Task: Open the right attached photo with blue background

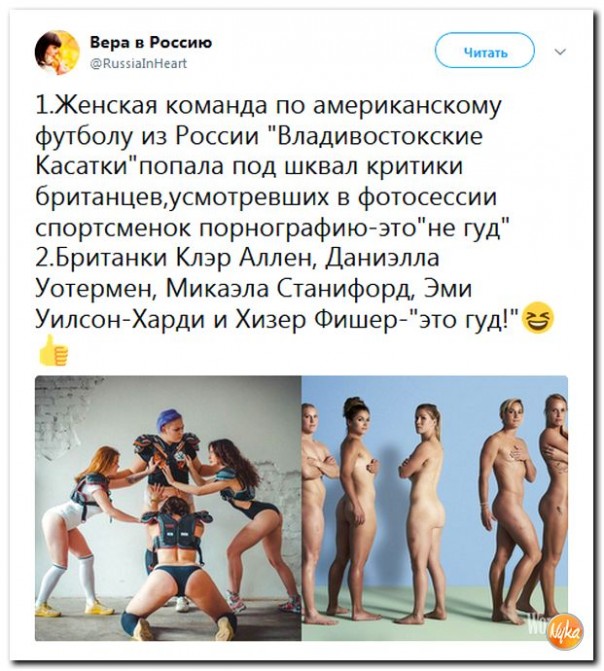Action: point(435,508)
